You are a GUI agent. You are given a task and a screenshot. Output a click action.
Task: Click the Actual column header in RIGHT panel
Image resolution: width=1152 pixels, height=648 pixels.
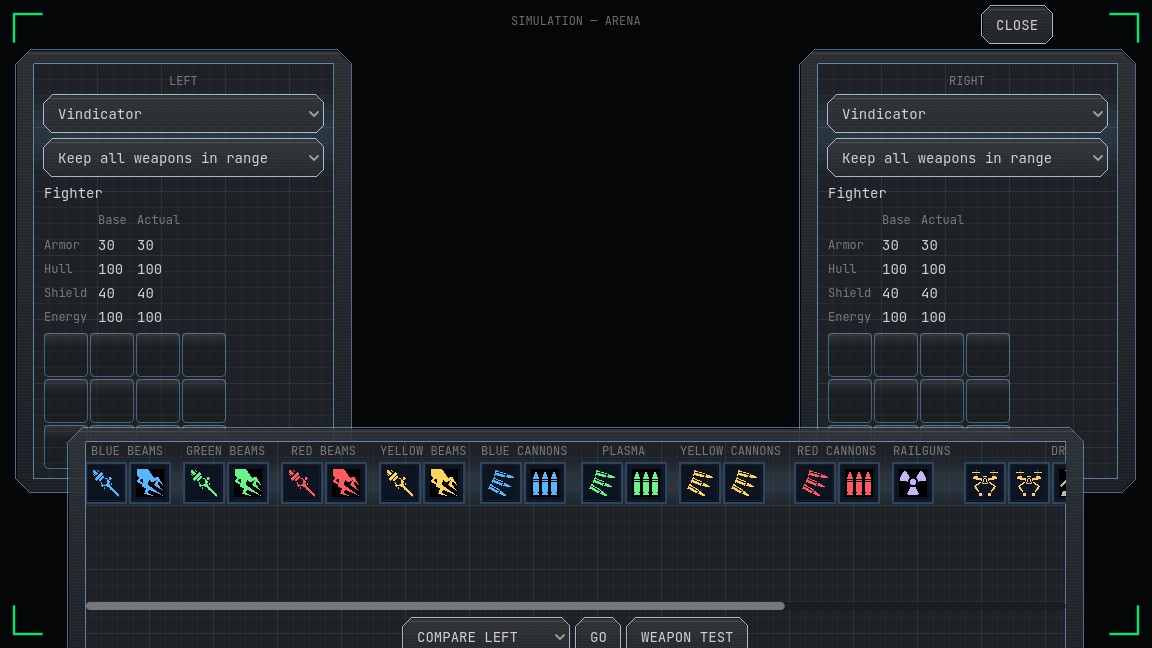pos(943,220)
